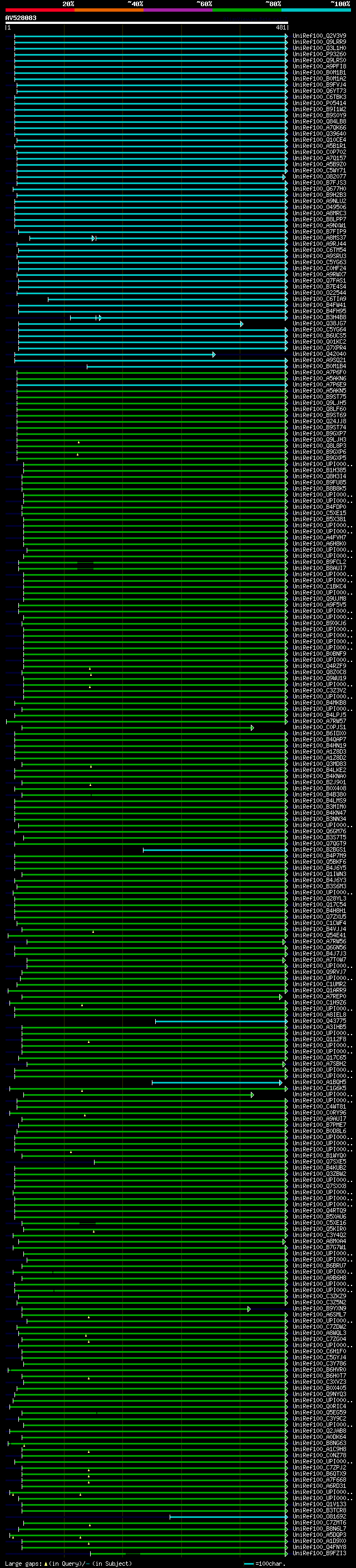
Task: Select label UniRef100_A8MS37
Action: point(319,238)
